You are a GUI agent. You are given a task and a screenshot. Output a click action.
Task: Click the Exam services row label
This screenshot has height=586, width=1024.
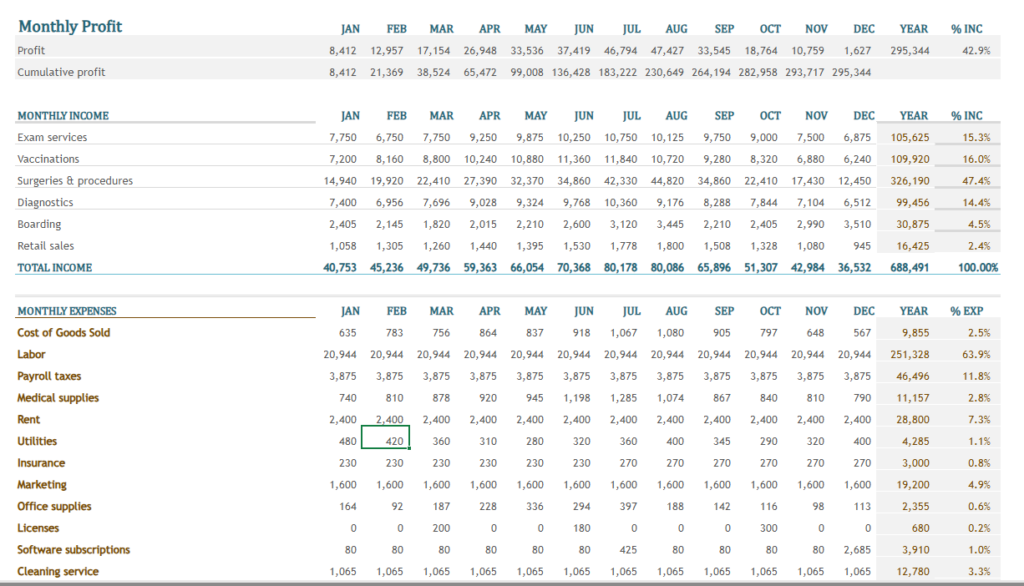[x=49, y=137]
